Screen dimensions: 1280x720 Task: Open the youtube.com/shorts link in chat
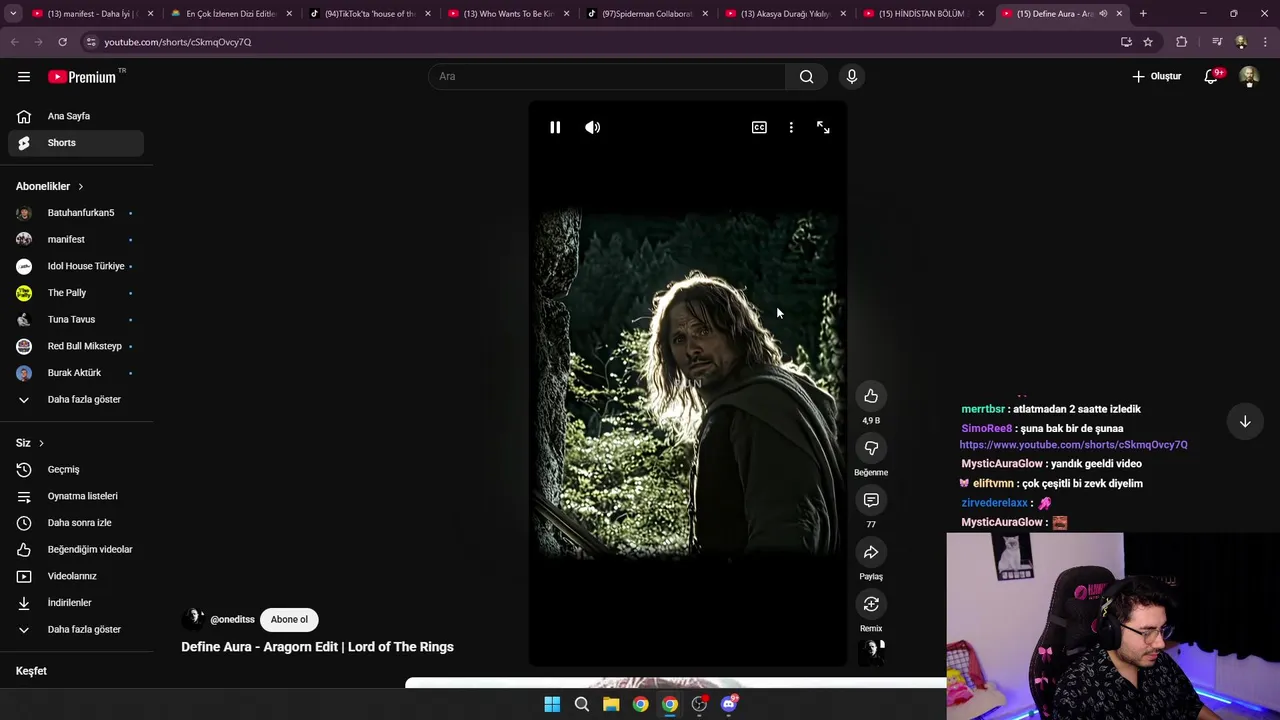tap(1073, 445)
